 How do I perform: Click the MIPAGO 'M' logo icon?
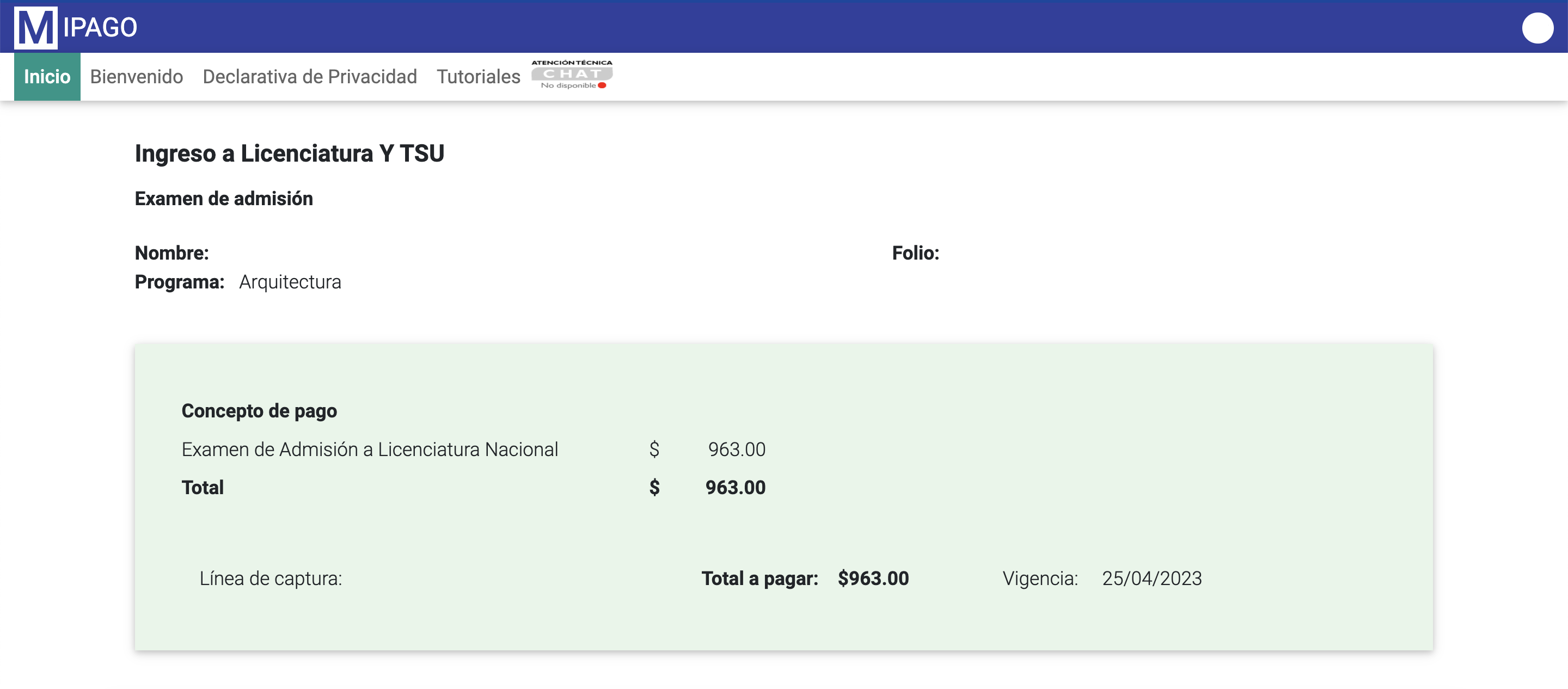(x=35, y=27)
